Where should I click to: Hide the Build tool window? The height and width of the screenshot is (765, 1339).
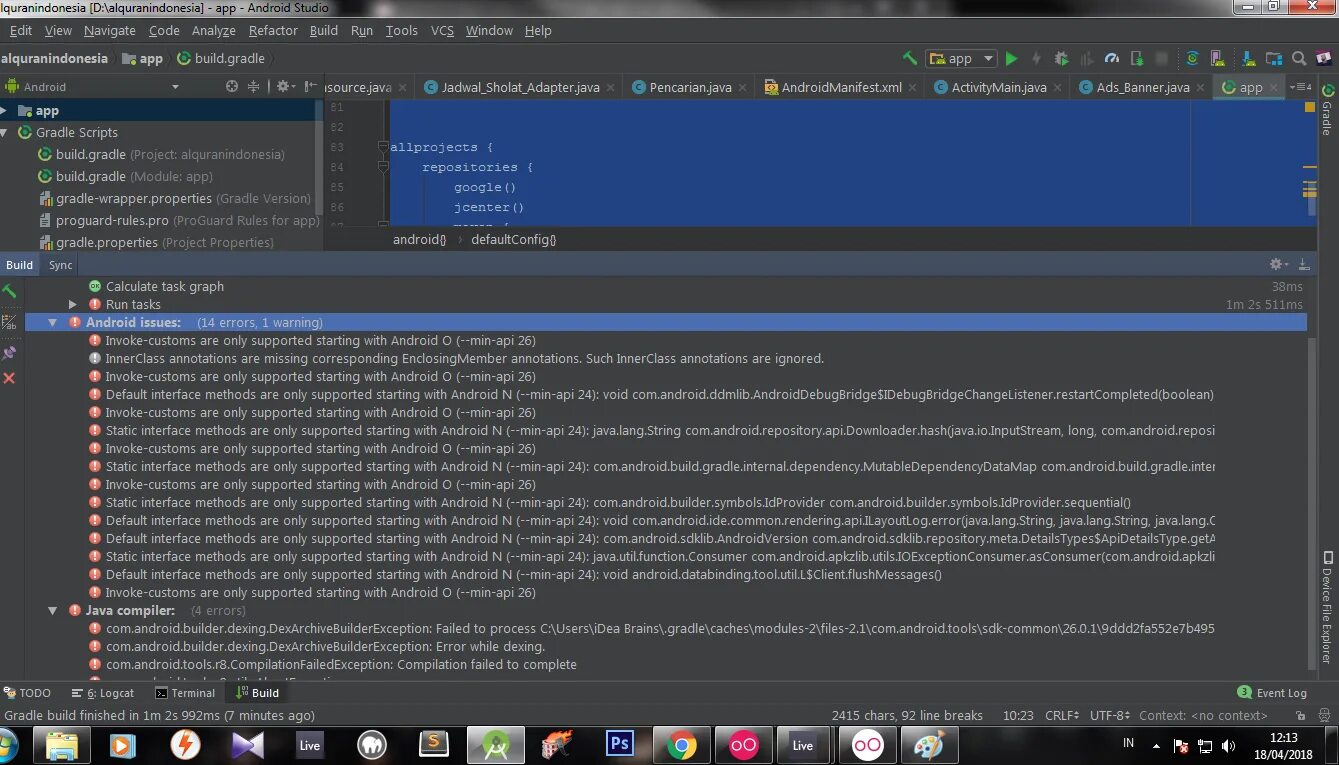tap(1304, 265)
